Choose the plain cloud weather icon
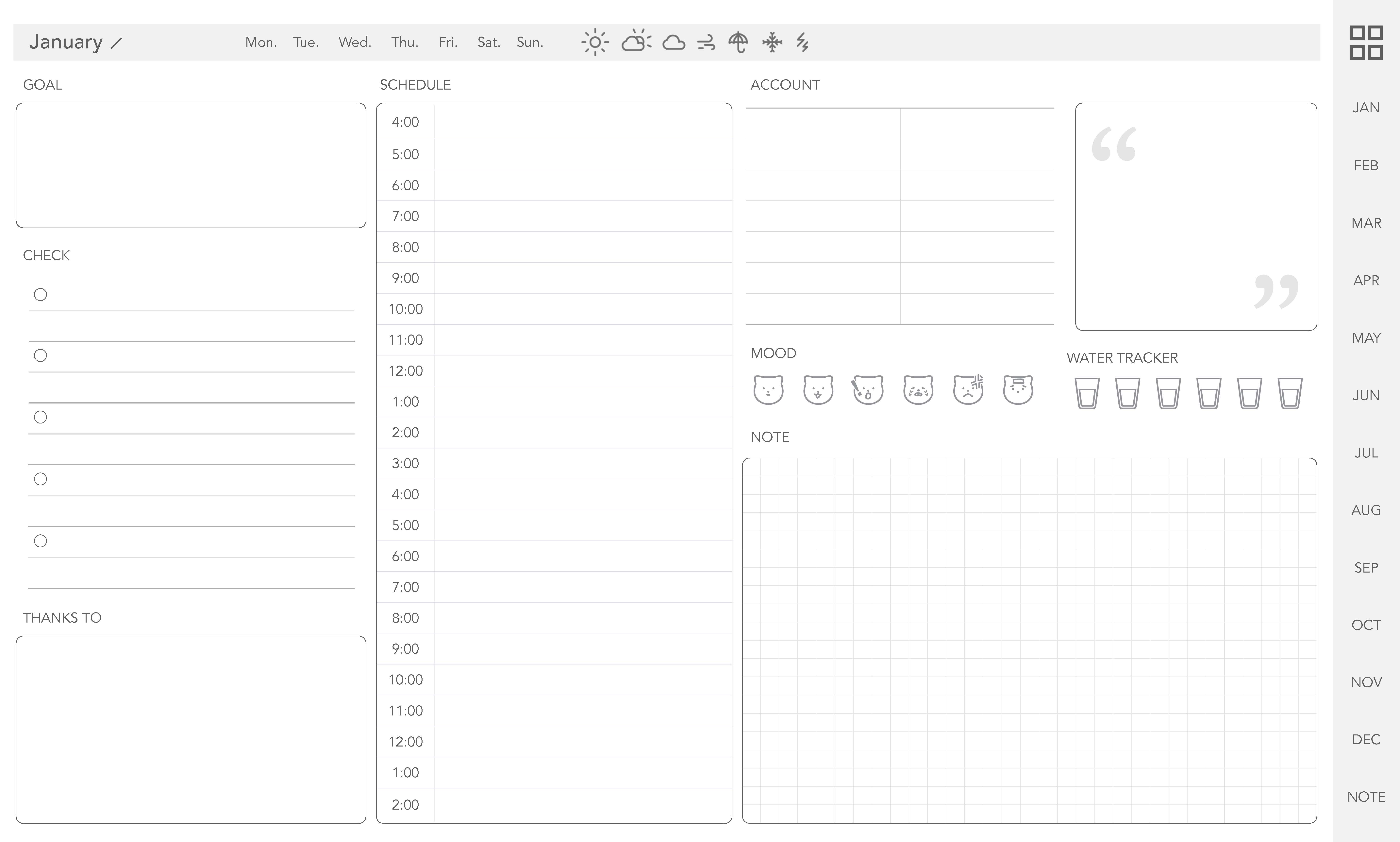1400x842 pixels. [674, 43]
